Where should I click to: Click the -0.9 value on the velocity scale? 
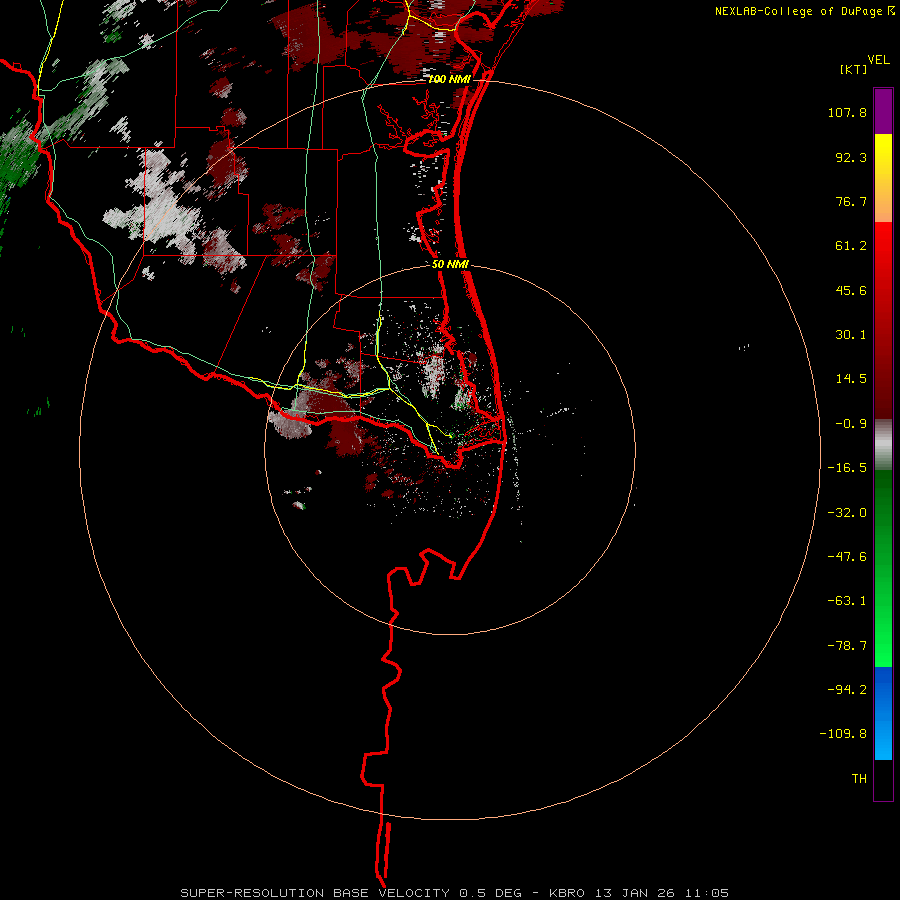click(851, 424)
